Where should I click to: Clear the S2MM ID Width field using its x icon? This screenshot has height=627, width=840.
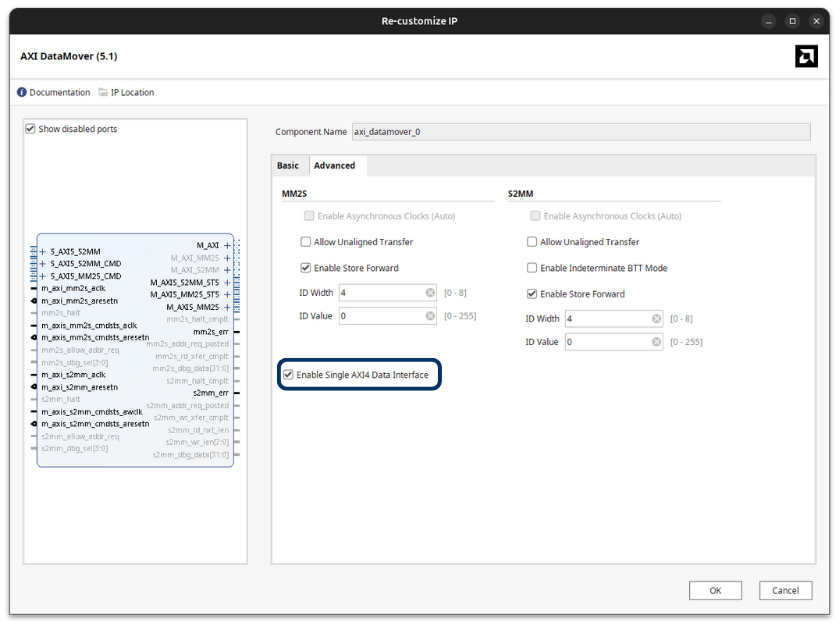coord(656,317)
